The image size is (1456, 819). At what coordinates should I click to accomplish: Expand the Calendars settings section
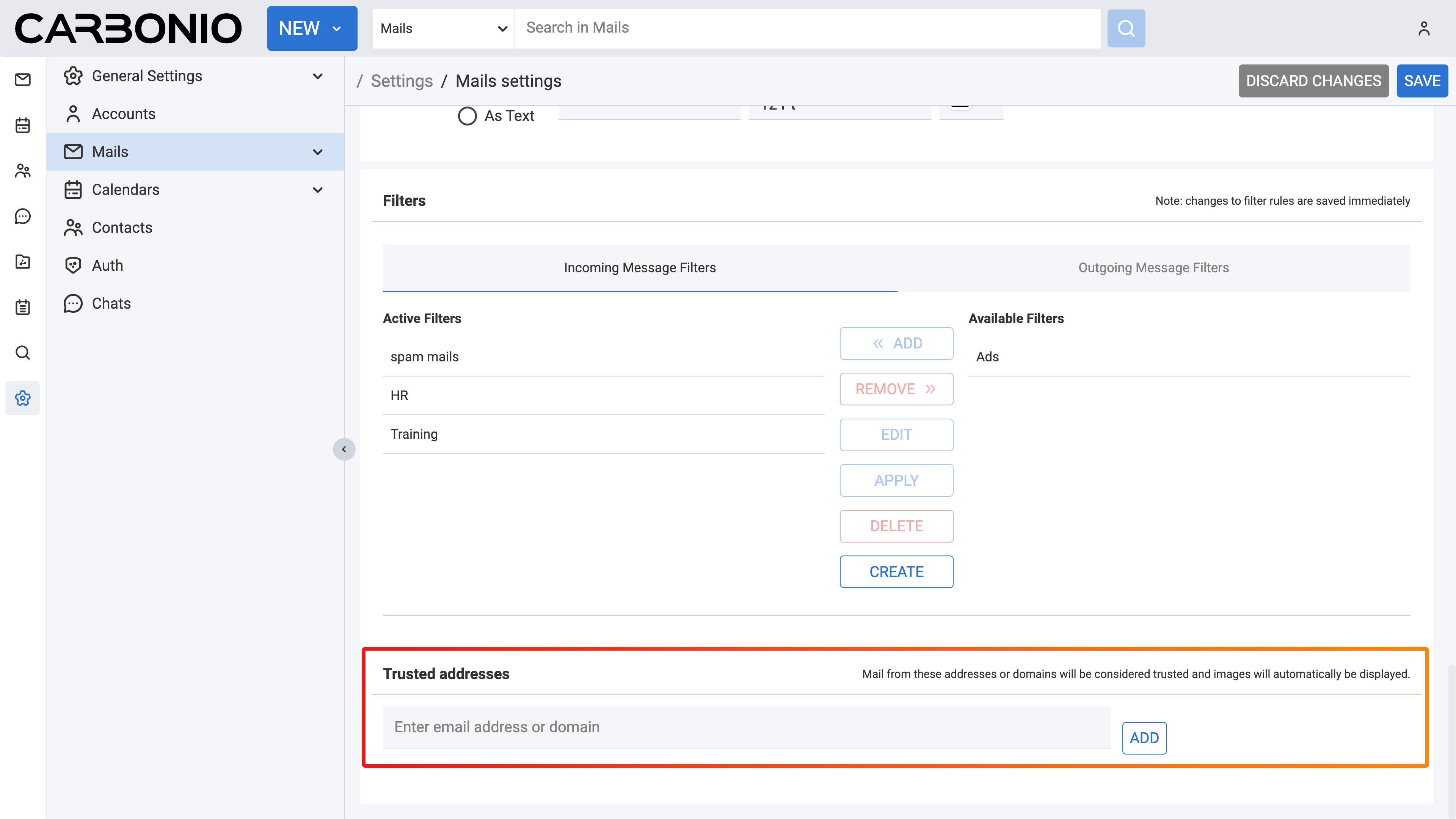click(318, 190)
